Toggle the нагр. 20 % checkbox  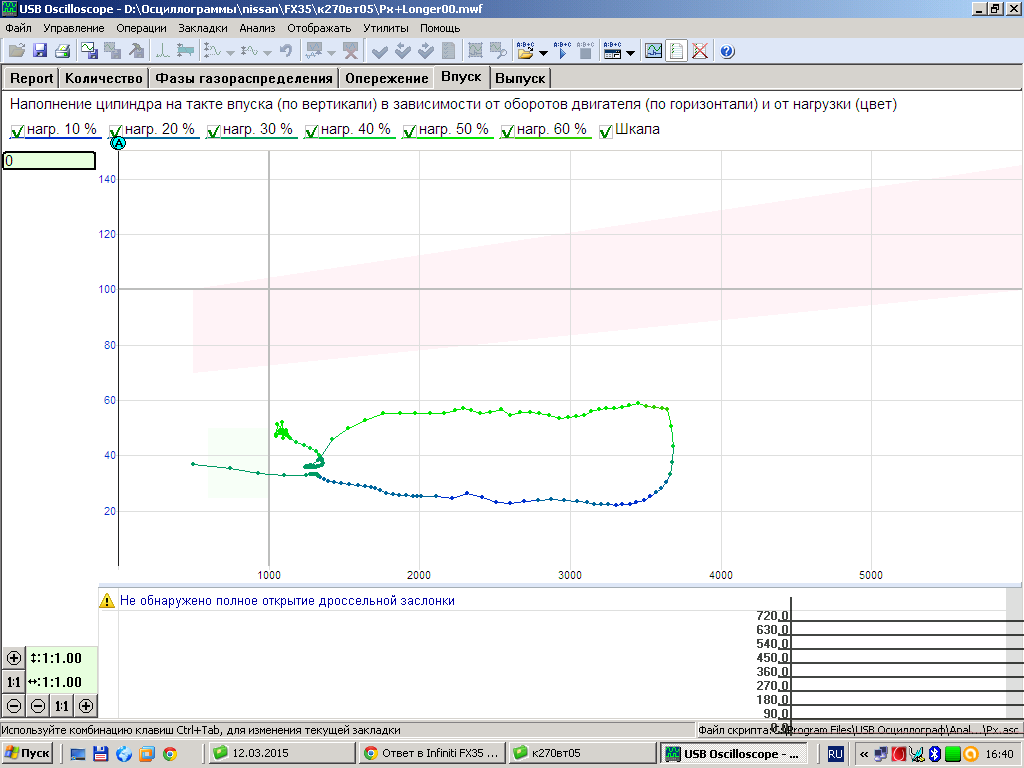click(116, 131)
